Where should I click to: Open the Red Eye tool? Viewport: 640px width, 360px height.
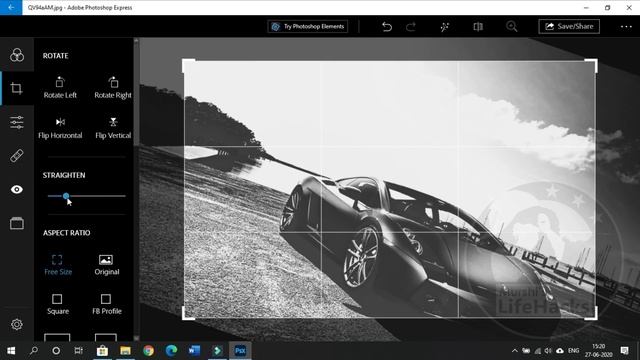point(17,189)
